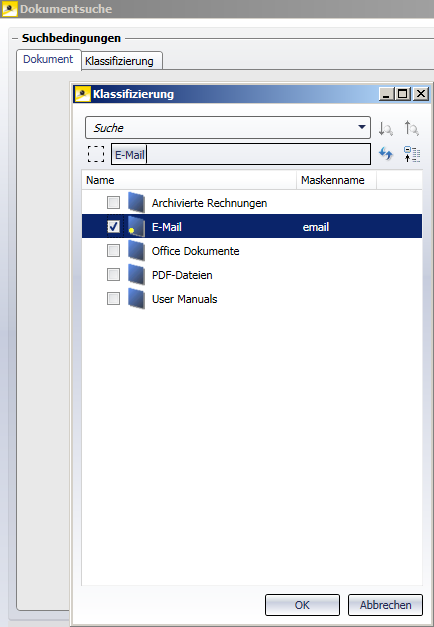Viewport: 434px width, 627px height.
Task: Click the search-down icon beside Suche dropdown
Action: point(386,128)
